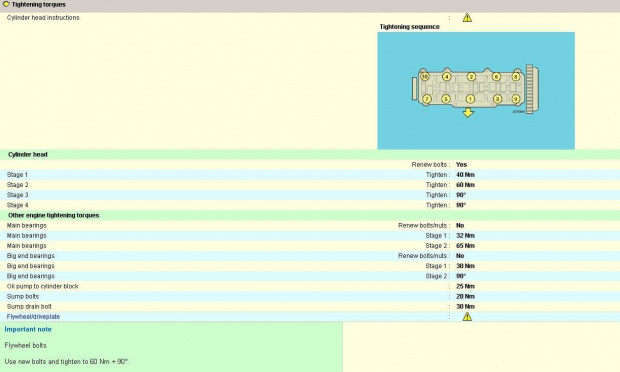This screenshot has height=372, width=620.
Task: Click bolt number 2 in tightening diagram
Action: click(471, 77)
